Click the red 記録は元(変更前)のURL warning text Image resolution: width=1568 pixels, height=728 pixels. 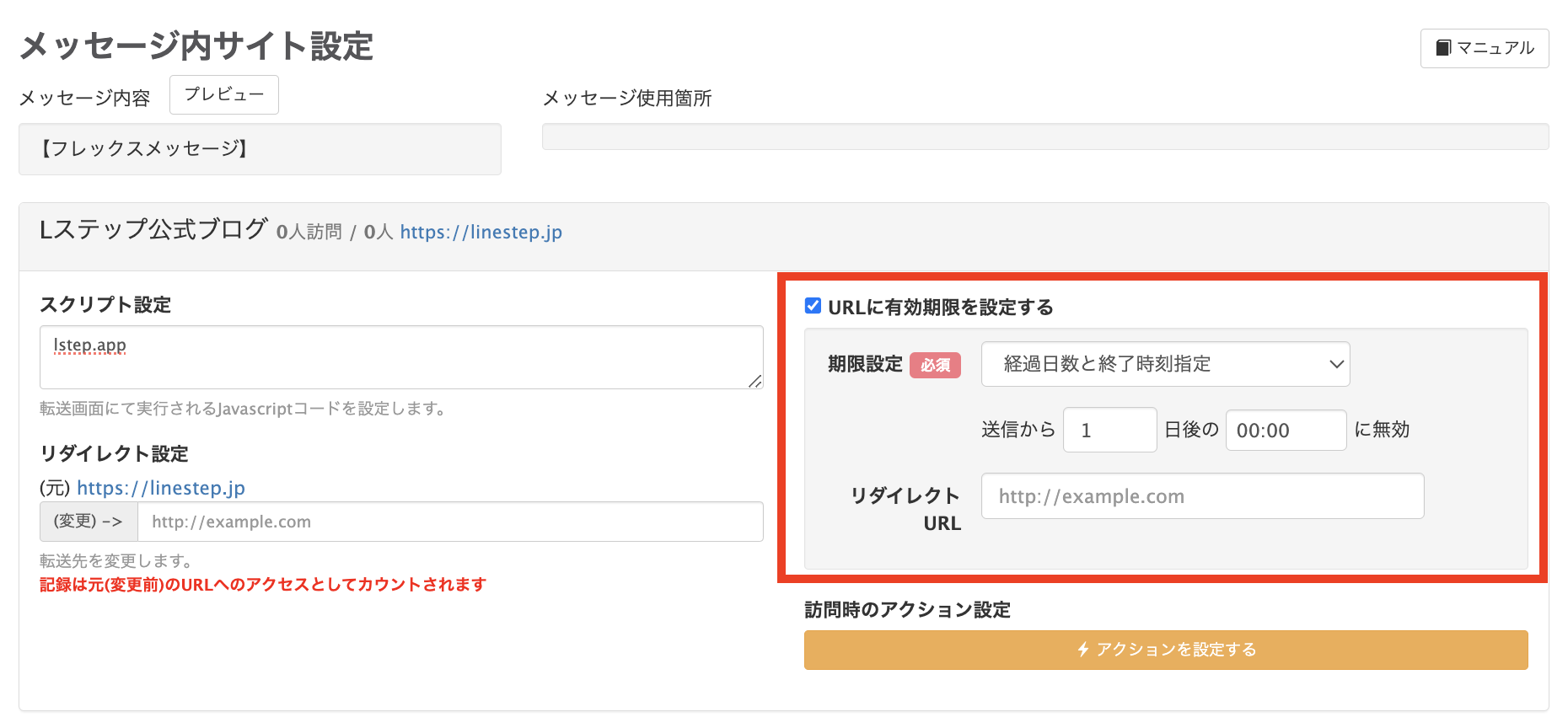[263, 585]
